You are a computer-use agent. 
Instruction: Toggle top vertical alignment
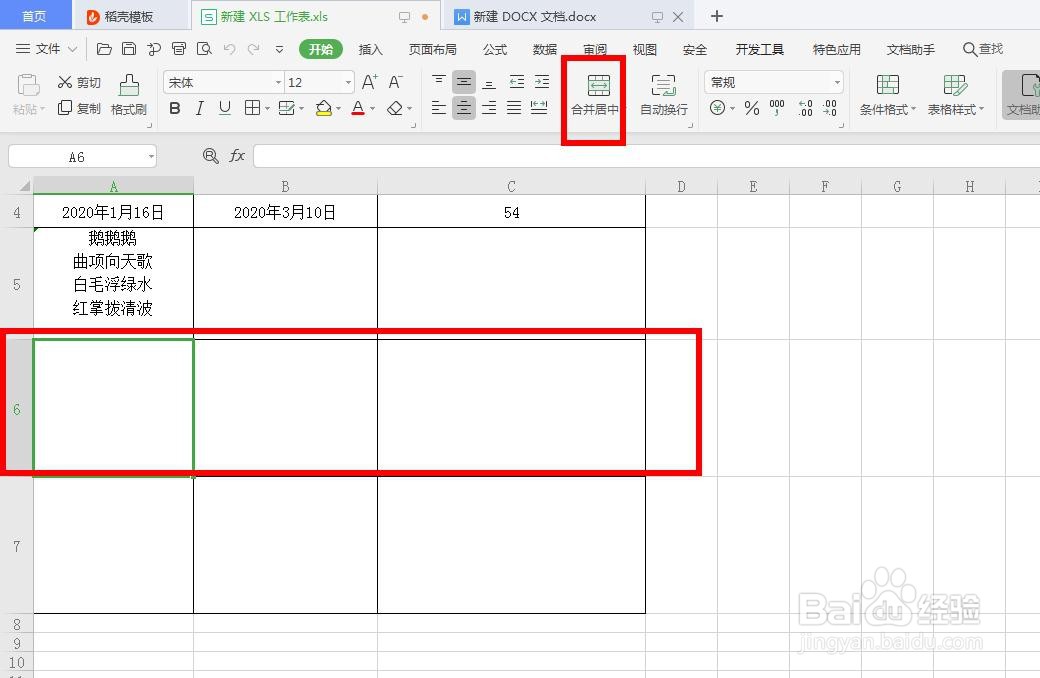pyautogui.click(x=438, y=82)
